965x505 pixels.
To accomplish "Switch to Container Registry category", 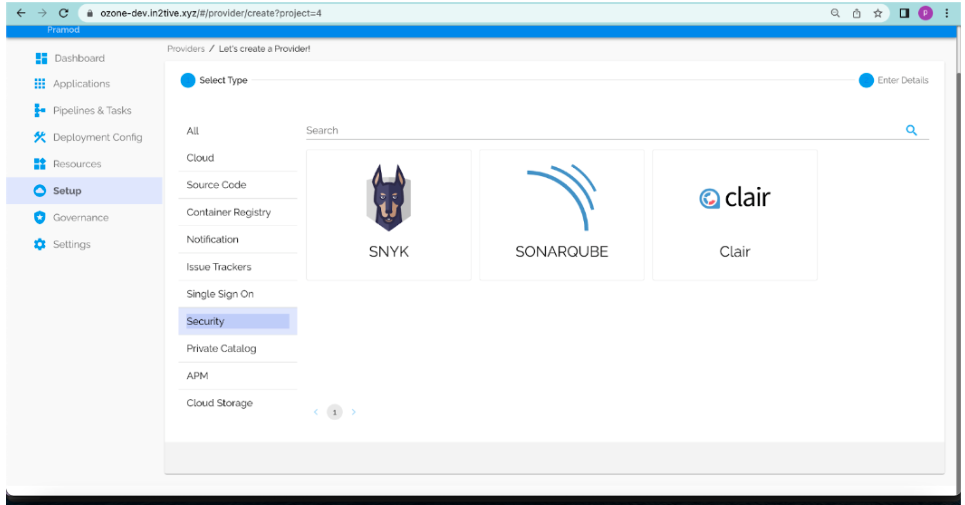I will [228, 212].
